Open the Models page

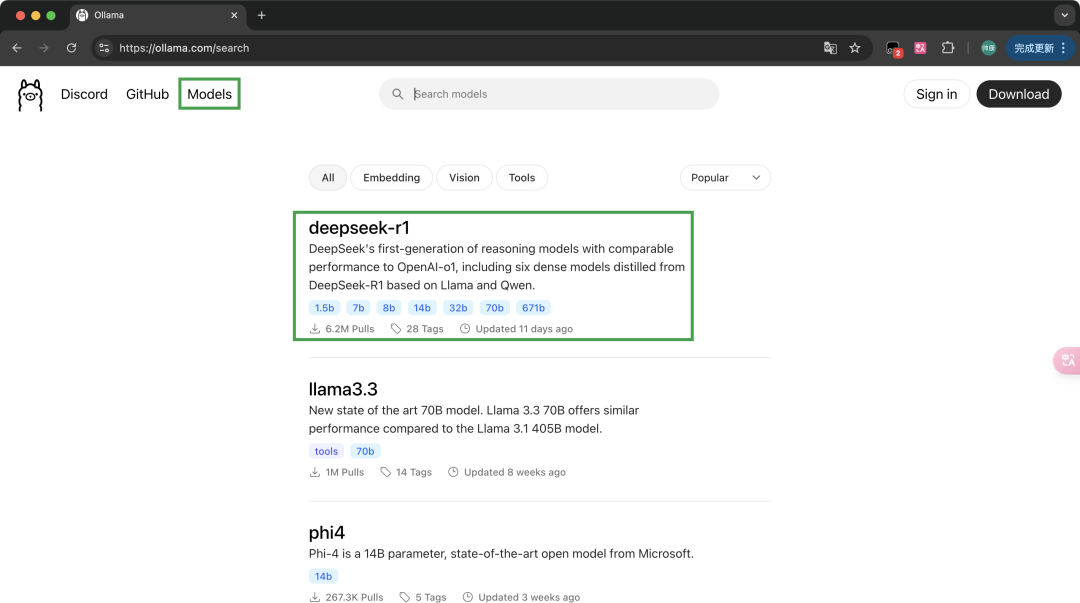209,94
